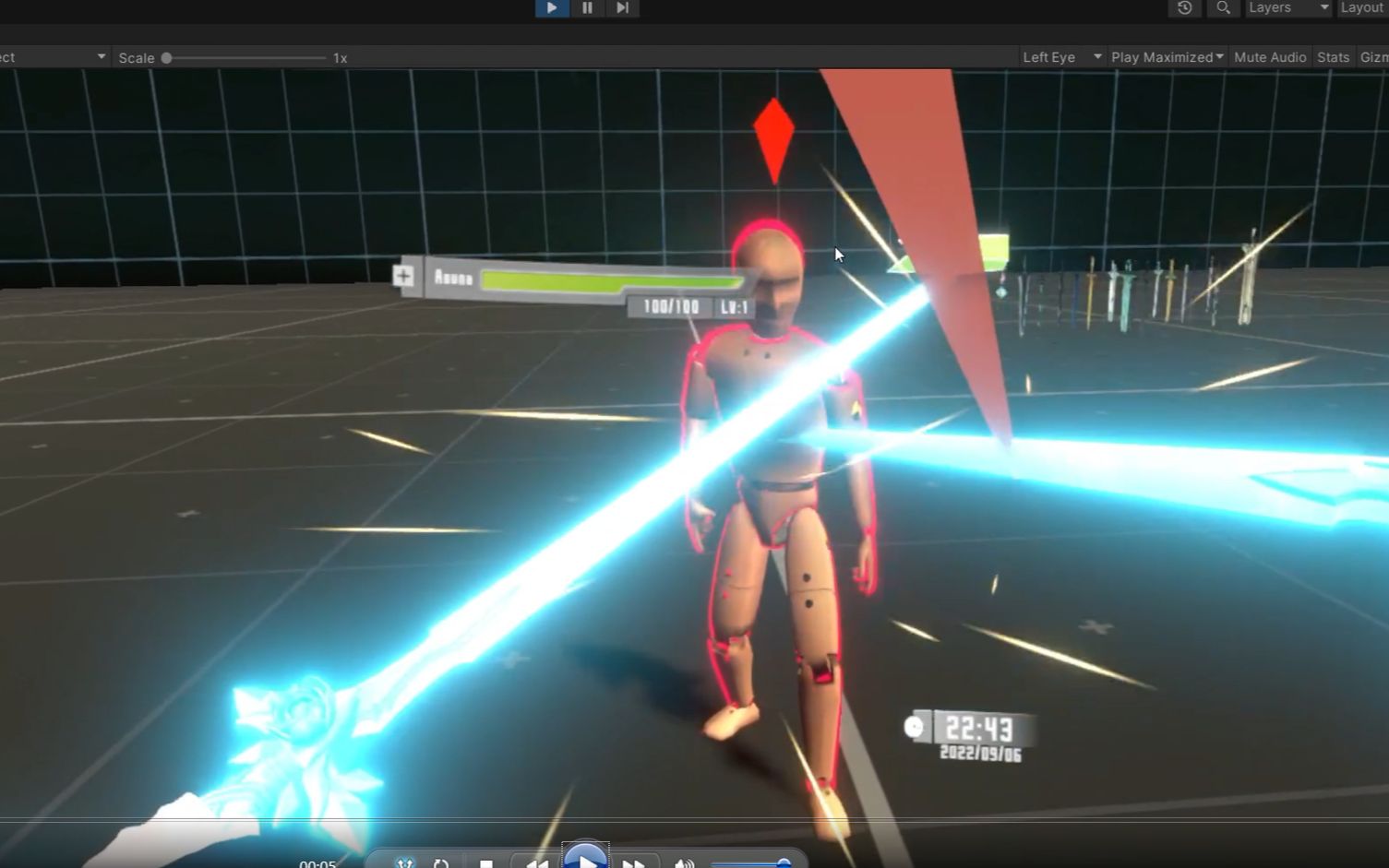This screenshot has width=1389, height=868.
Task: Stop playback in the media player
Action: [x=486, y=863]
